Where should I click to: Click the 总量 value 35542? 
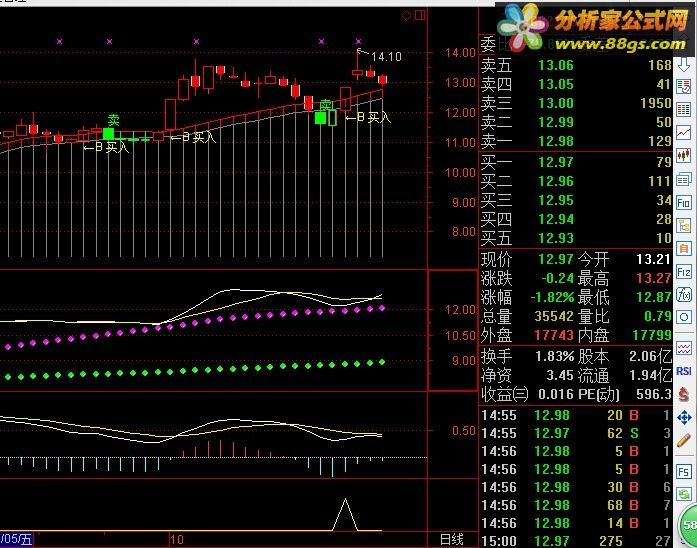(x=554, y=316)
